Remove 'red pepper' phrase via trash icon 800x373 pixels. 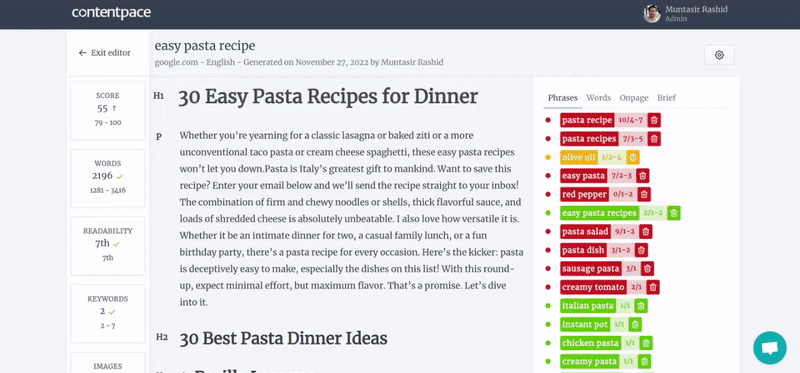(x=644, y=194)
